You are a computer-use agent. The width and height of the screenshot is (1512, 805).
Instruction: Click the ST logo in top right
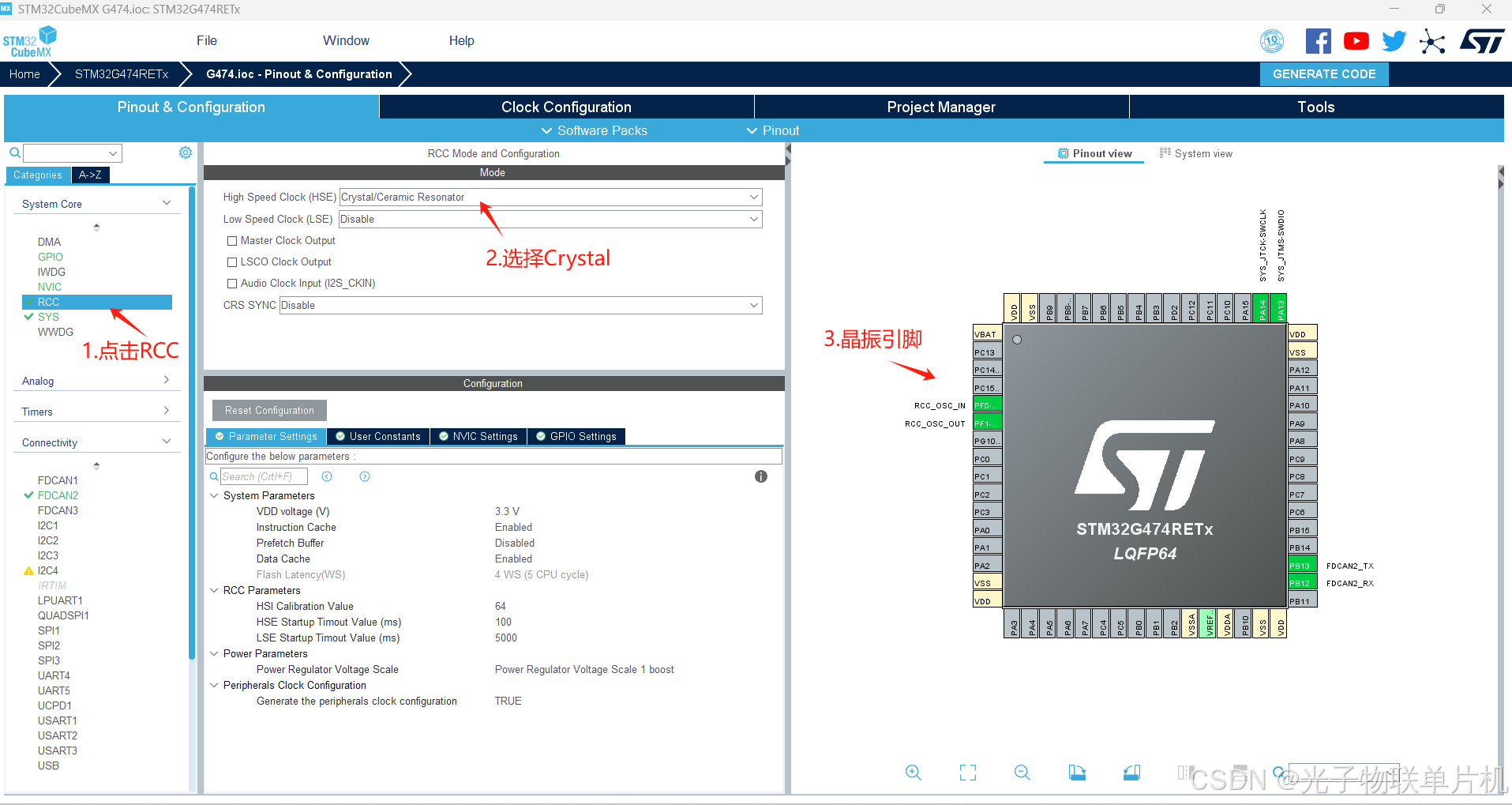(x=1482, y=41)
